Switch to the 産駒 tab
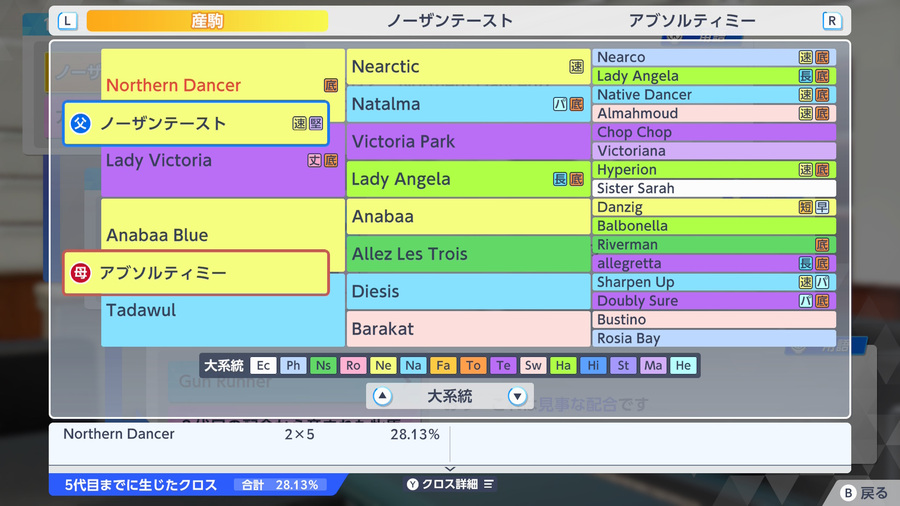 (207, 21)
